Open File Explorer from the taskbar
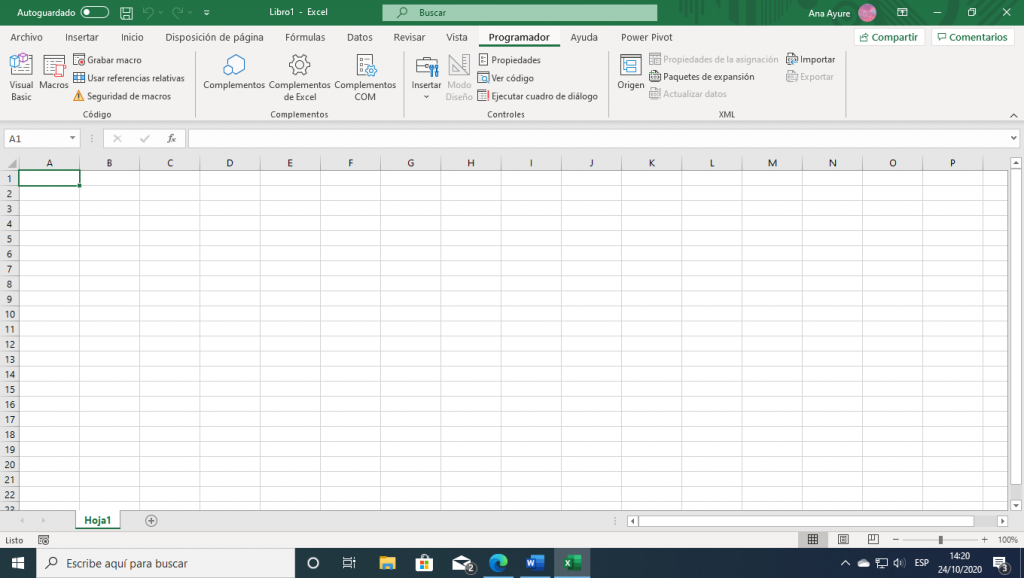 tap(387, 563)
